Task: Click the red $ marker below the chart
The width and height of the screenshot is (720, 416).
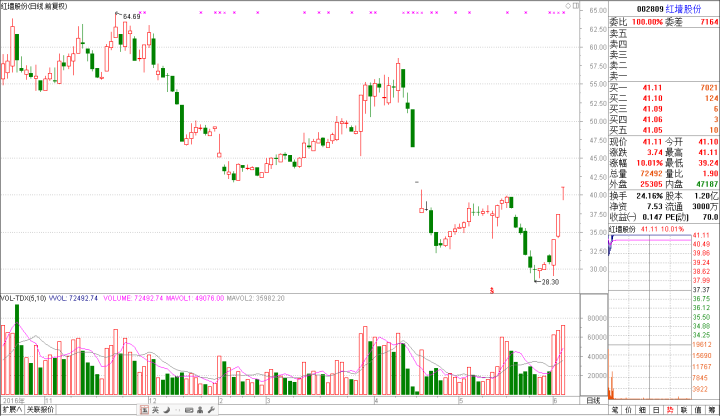Action: 492,290
